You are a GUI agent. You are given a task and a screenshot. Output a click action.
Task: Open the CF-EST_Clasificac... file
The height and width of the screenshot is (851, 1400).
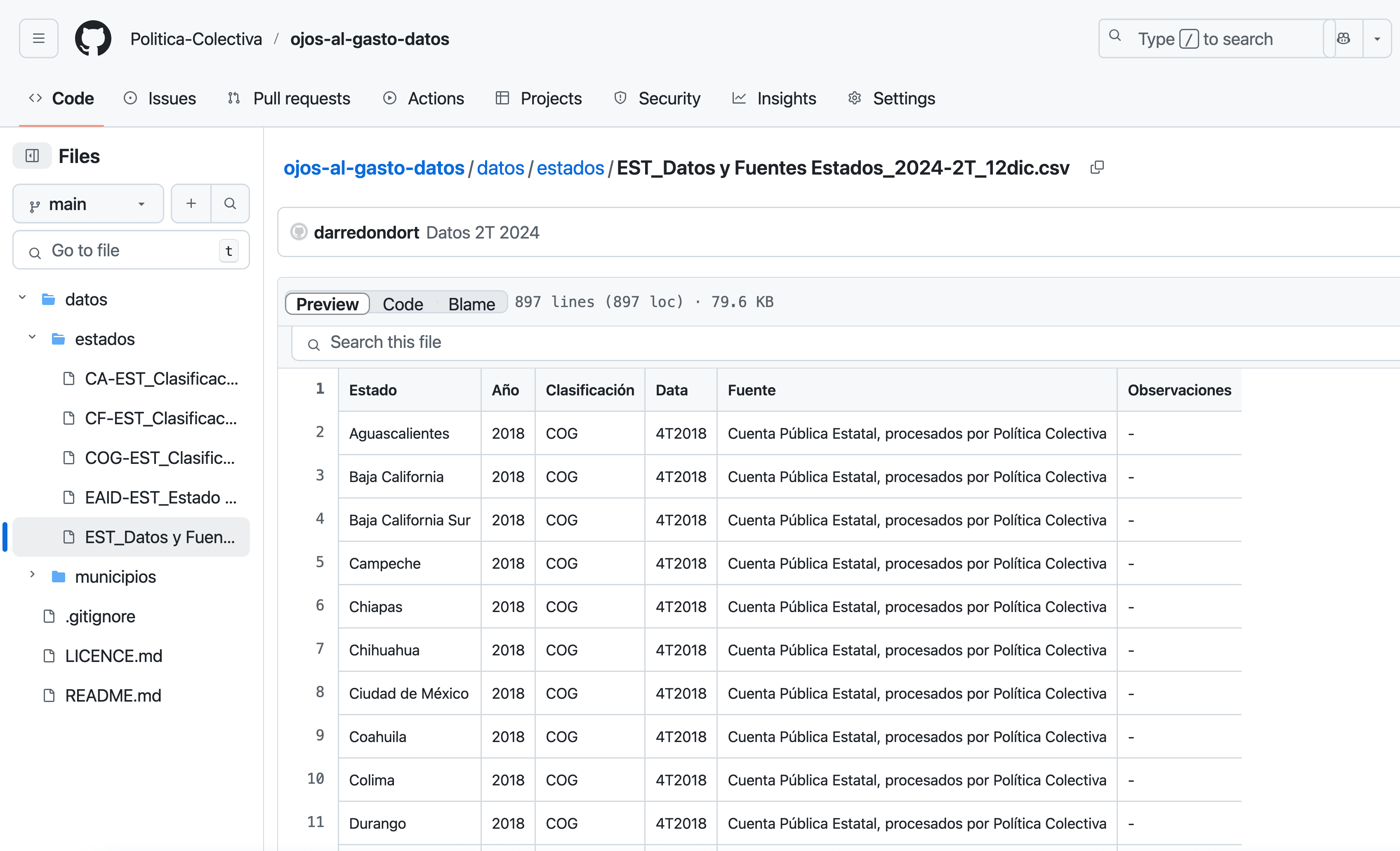[x=161, y=418]
